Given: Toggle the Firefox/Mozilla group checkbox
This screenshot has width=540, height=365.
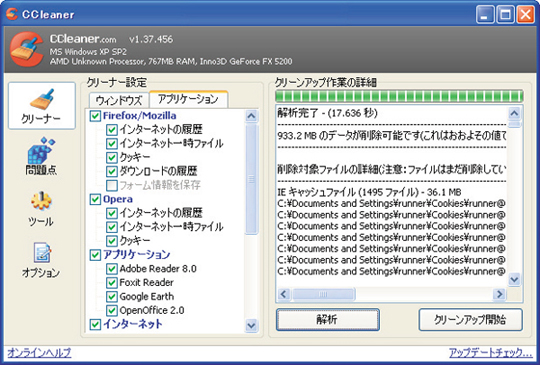Looking at the screenshot, I should click(x=95, y=116).
